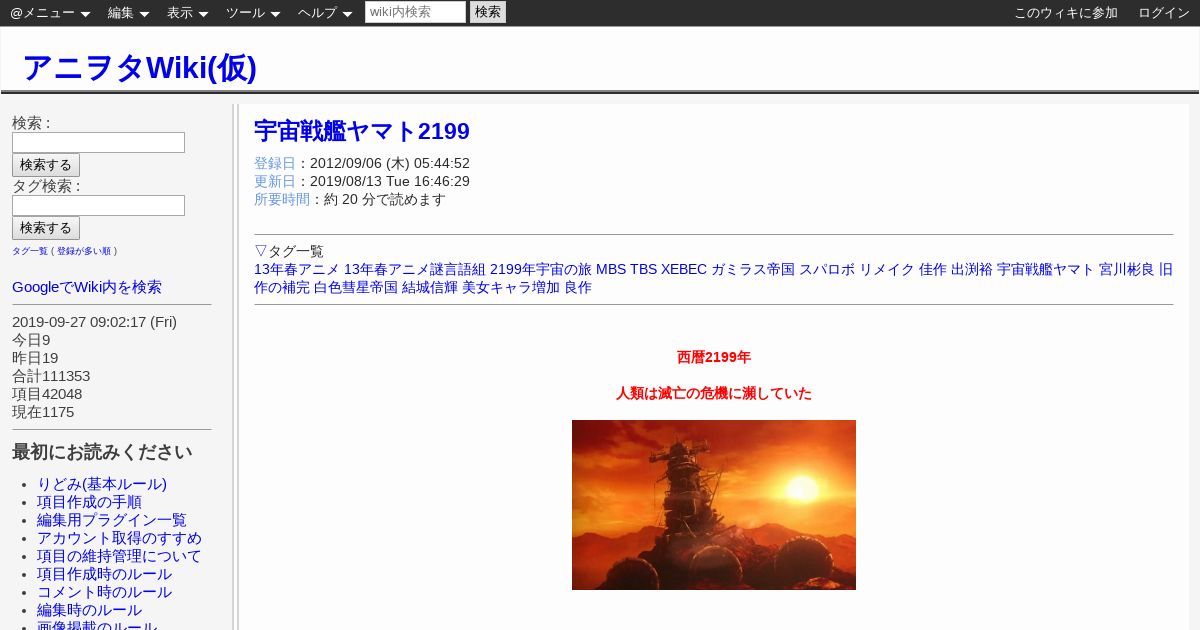Open 項目作成の手順 link
This screenshot has width=1200, height=630.
click(89, 502)
